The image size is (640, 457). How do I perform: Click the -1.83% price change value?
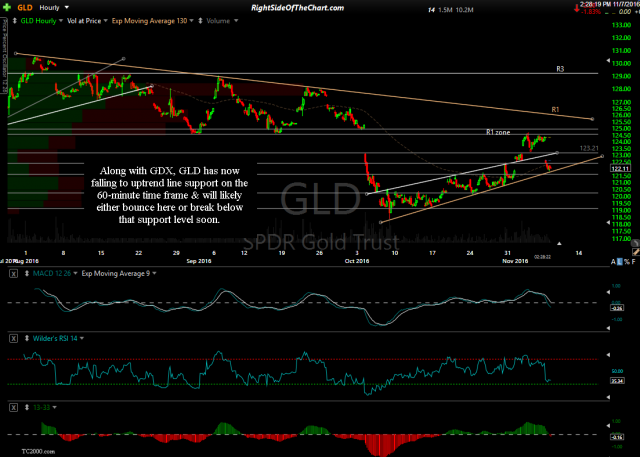point(591,12)
